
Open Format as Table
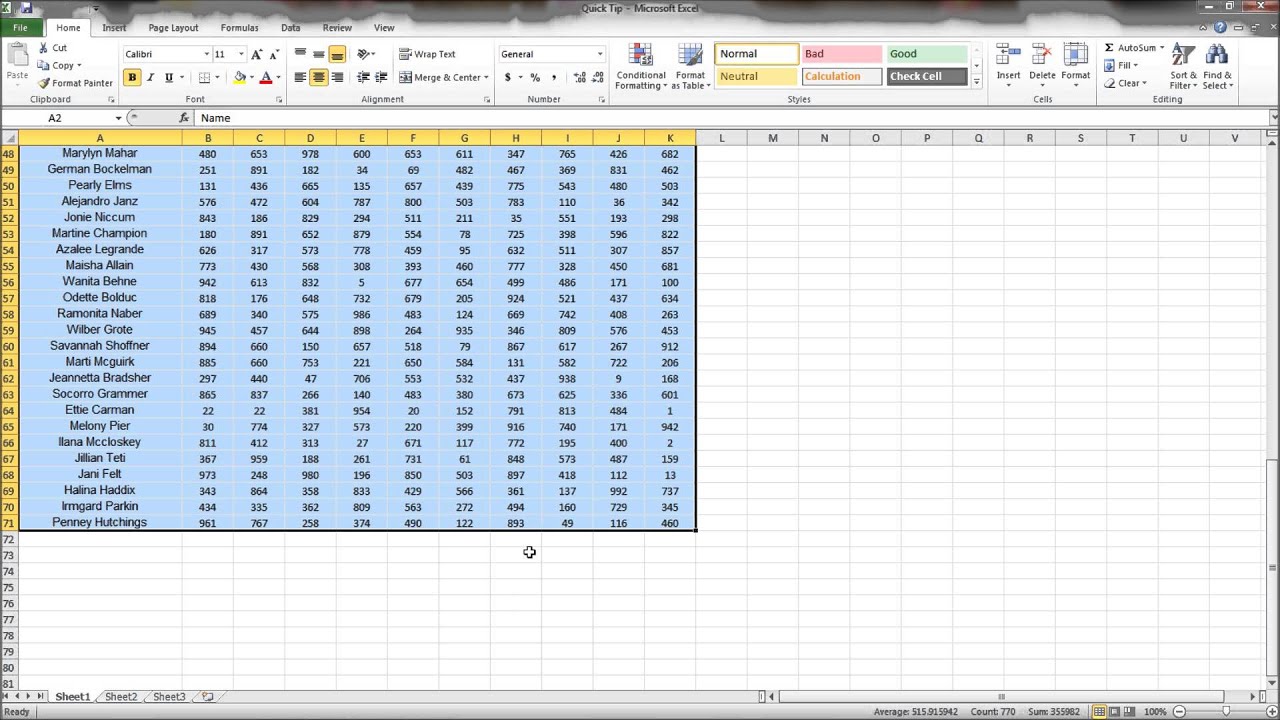pyautogui.click(x=690, y=67)
